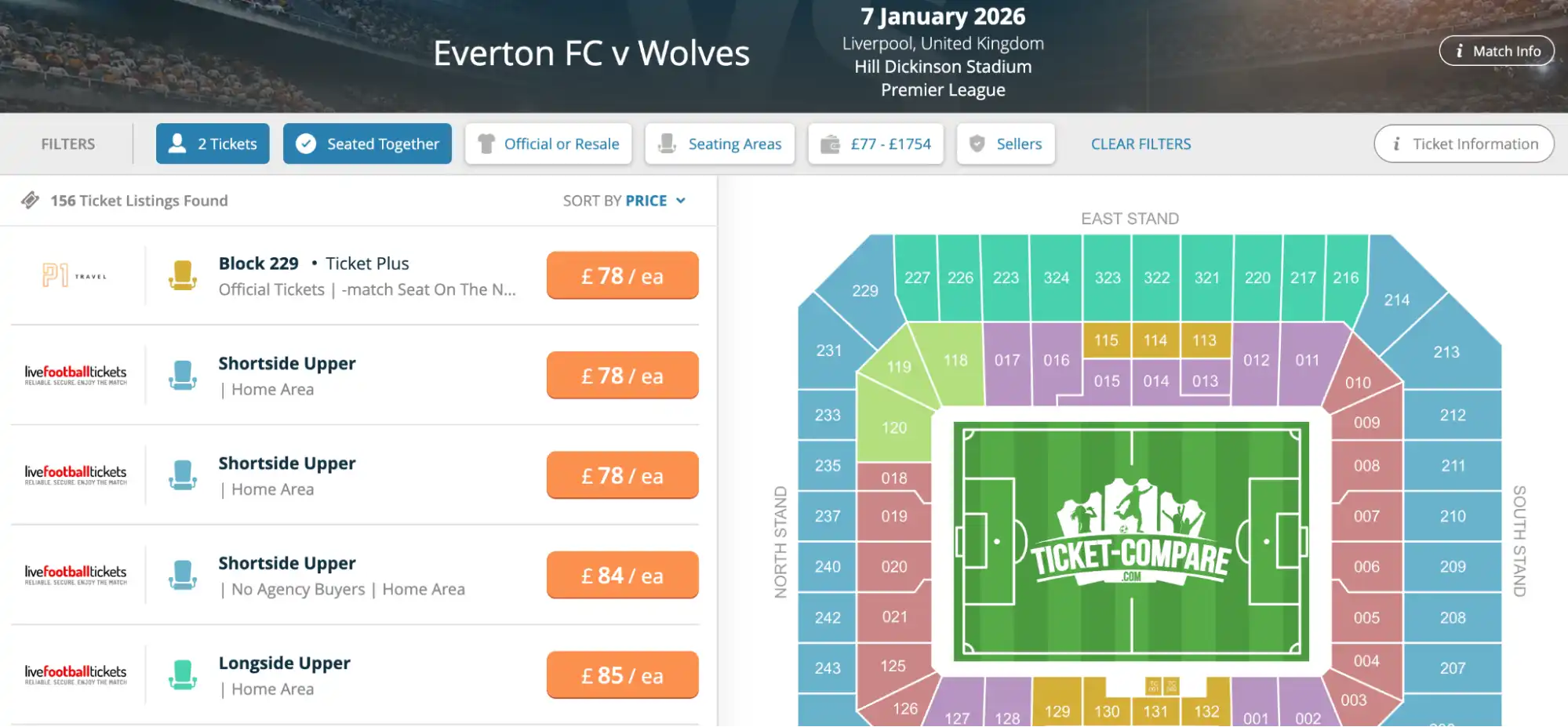
Task: Click the checkmark icon in Seated Together filter
Action: click(x=306, y=144)
